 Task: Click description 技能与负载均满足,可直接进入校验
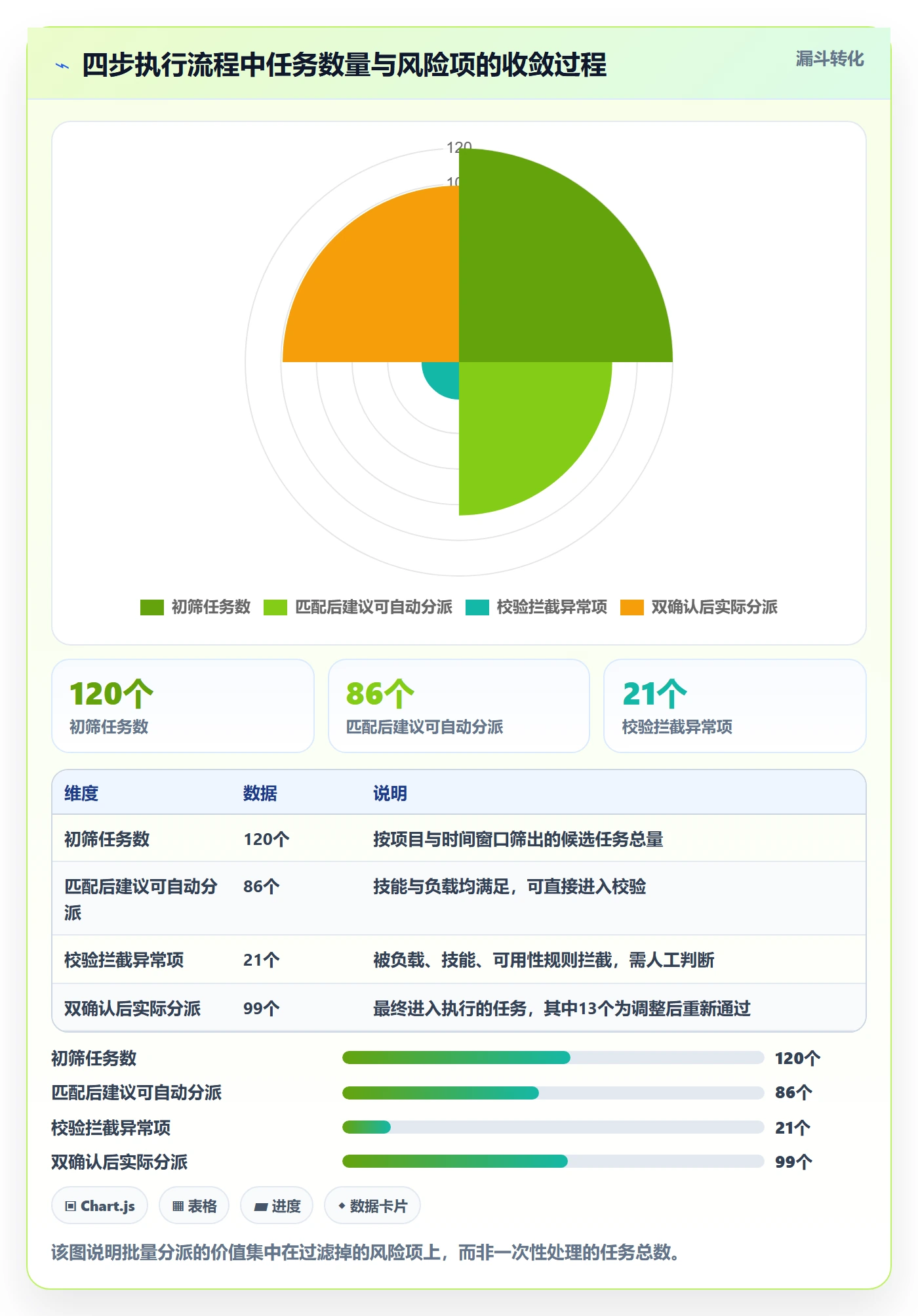click(x=509, y=886)
